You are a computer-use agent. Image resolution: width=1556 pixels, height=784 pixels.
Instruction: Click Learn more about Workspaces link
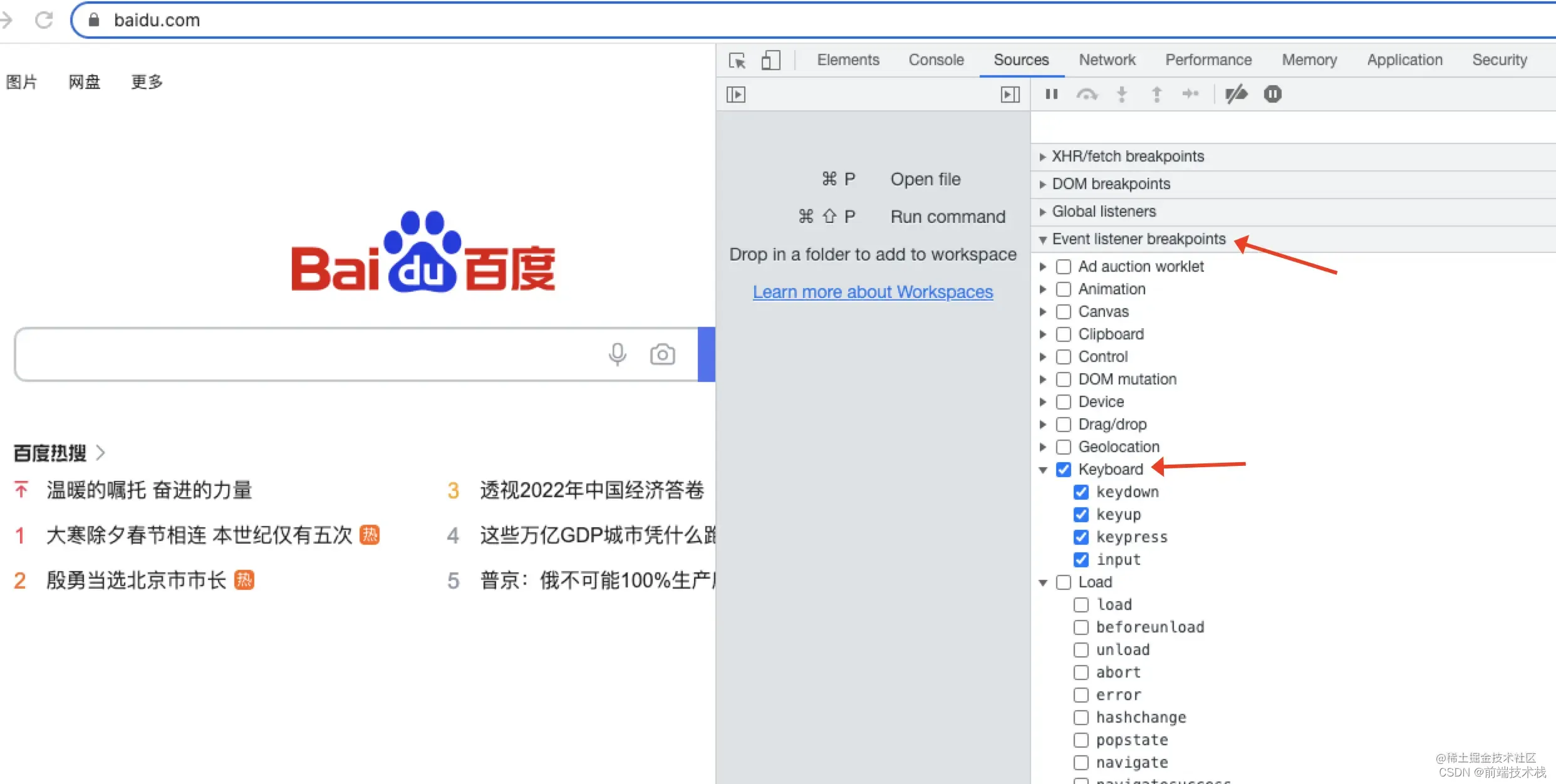(872, 292)
